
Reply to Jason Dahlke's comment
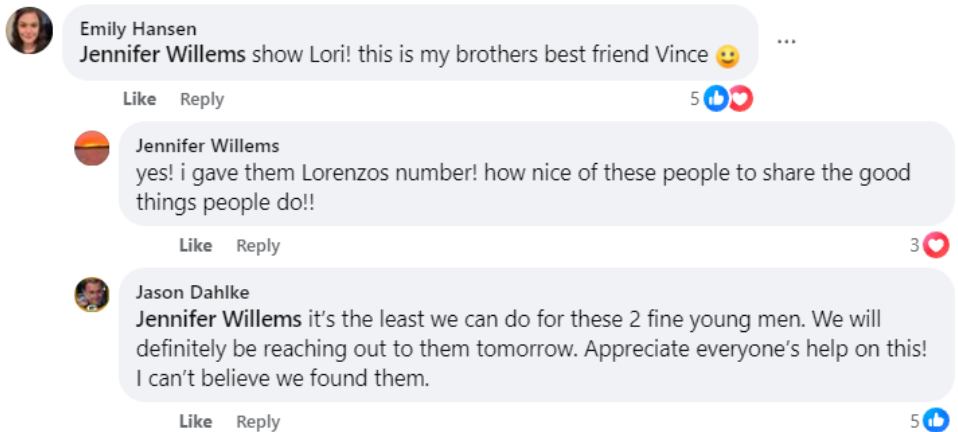tap(258, 422)
